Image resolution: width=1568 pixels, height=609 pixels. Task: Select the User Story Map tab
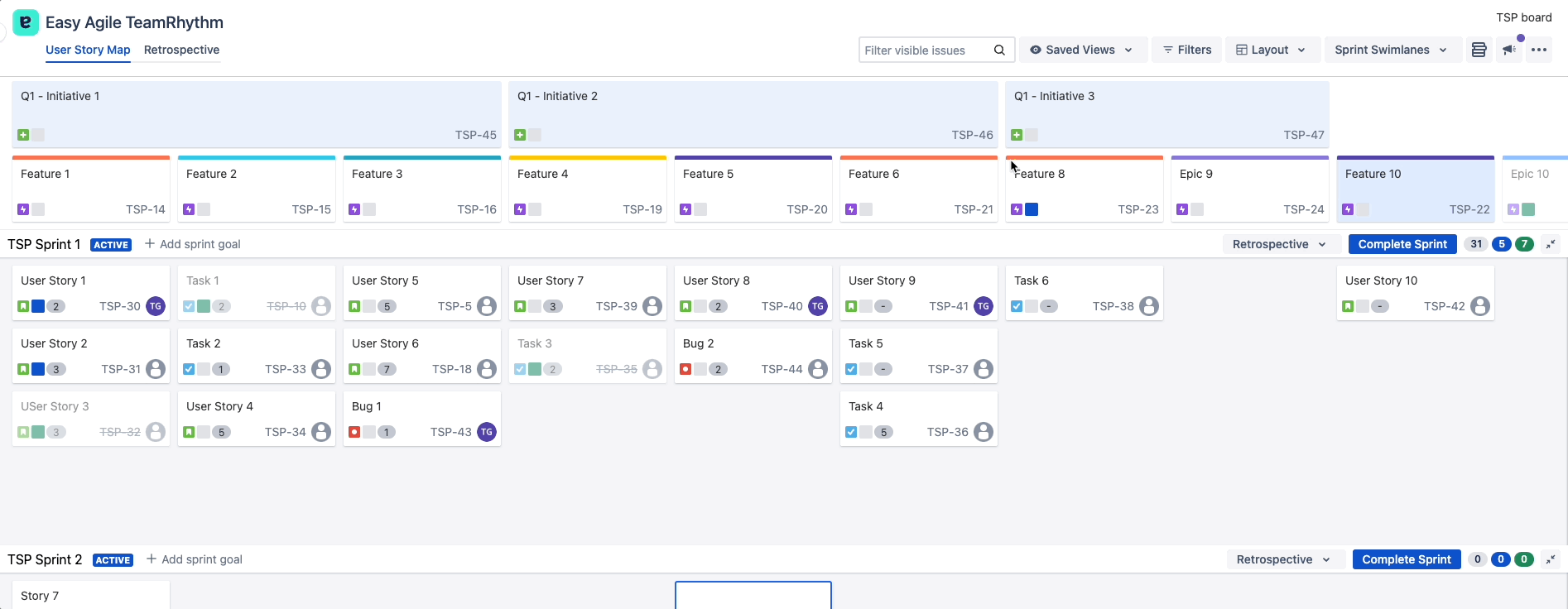pos(88,50)
